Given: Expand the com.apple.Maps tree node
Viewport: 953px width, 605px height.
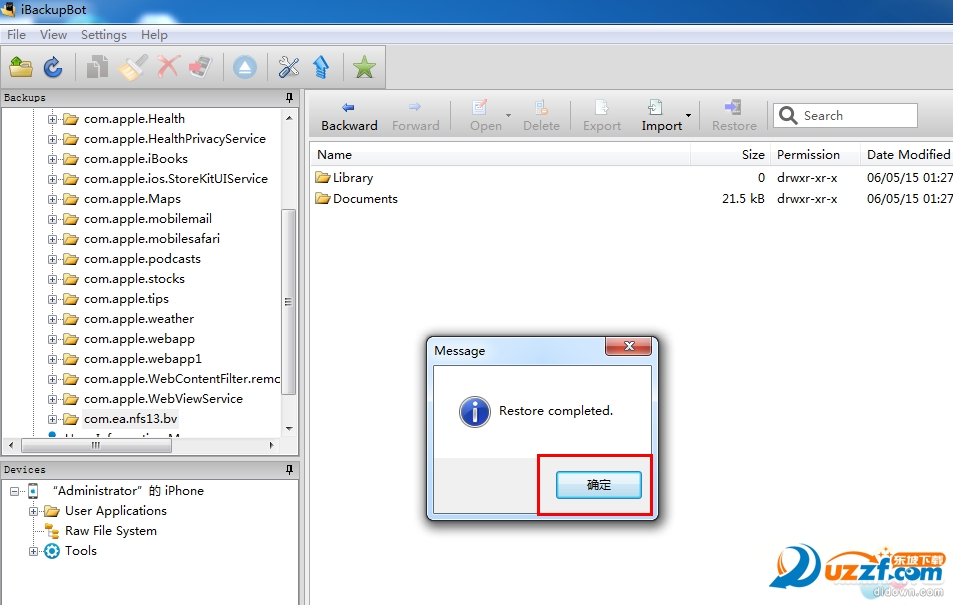Looking at the screenshot, I should (52, 199).
